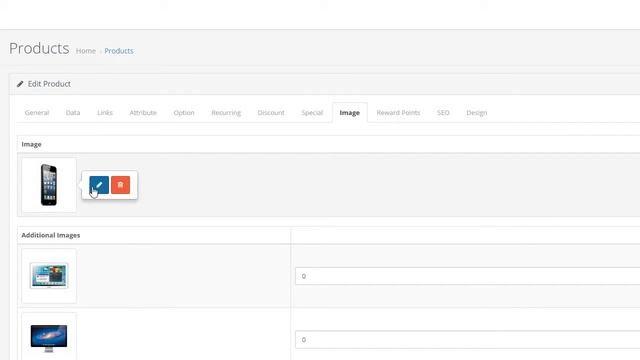This screenshot has height=360, width=640.
Task: Click the Products page title
Action: point(39,49)
